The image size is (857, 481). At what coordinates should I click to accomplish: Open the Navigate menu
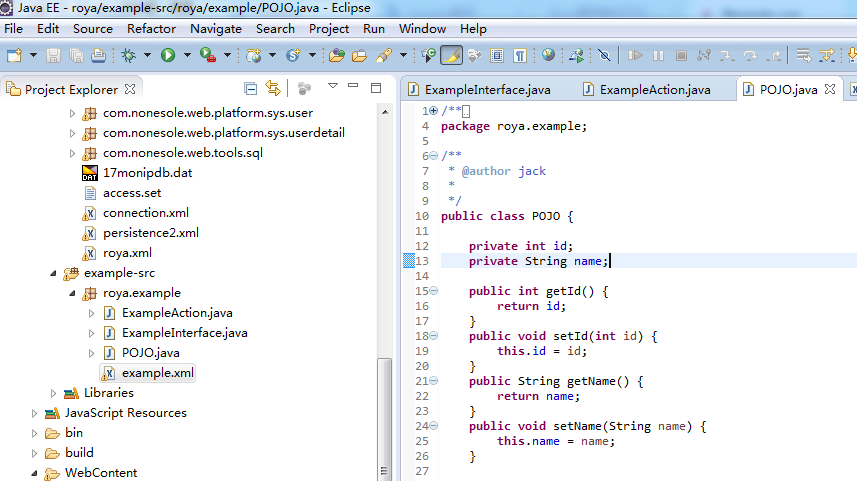pos(216,29)
